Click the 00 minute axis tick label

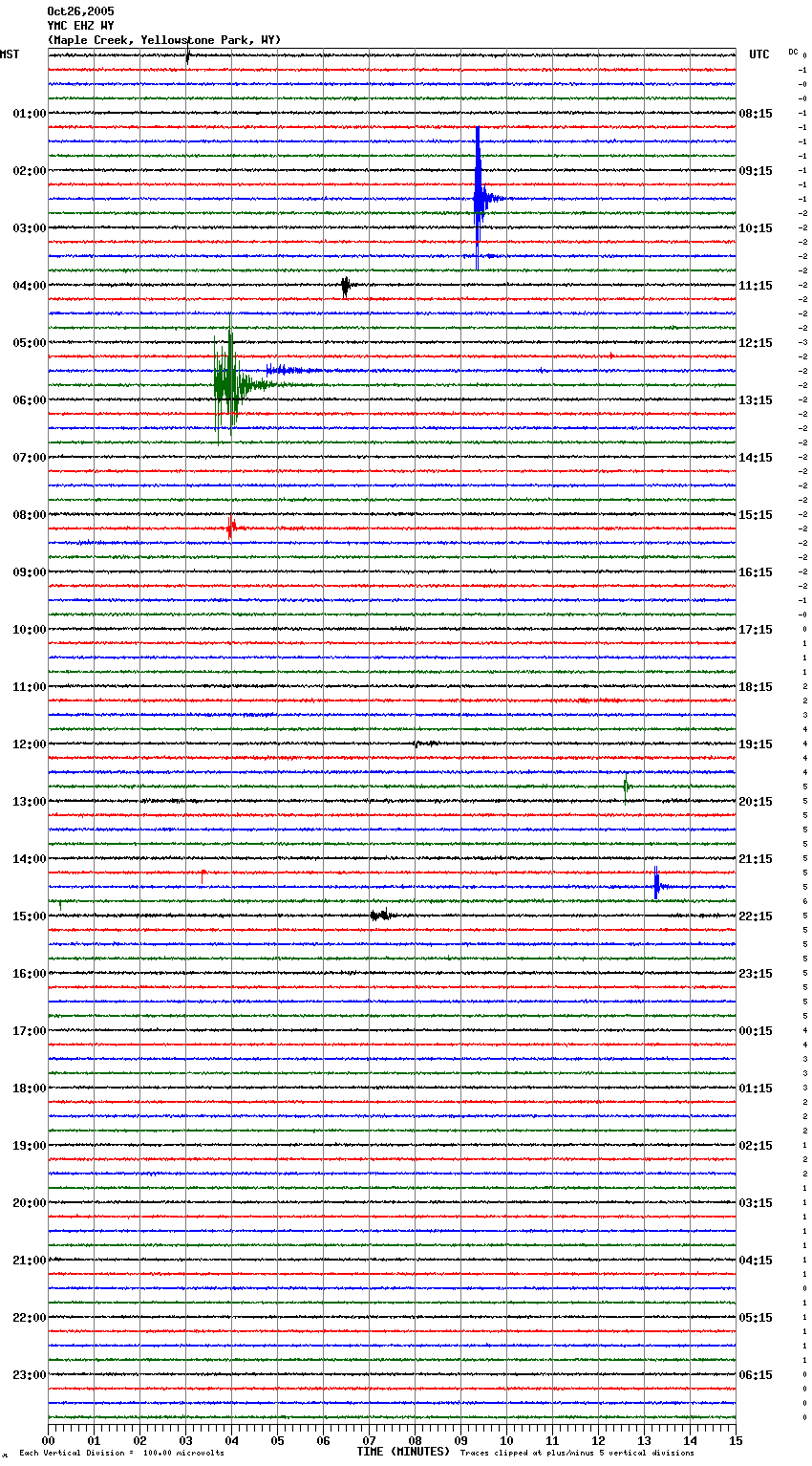(x=48, y=1440)
